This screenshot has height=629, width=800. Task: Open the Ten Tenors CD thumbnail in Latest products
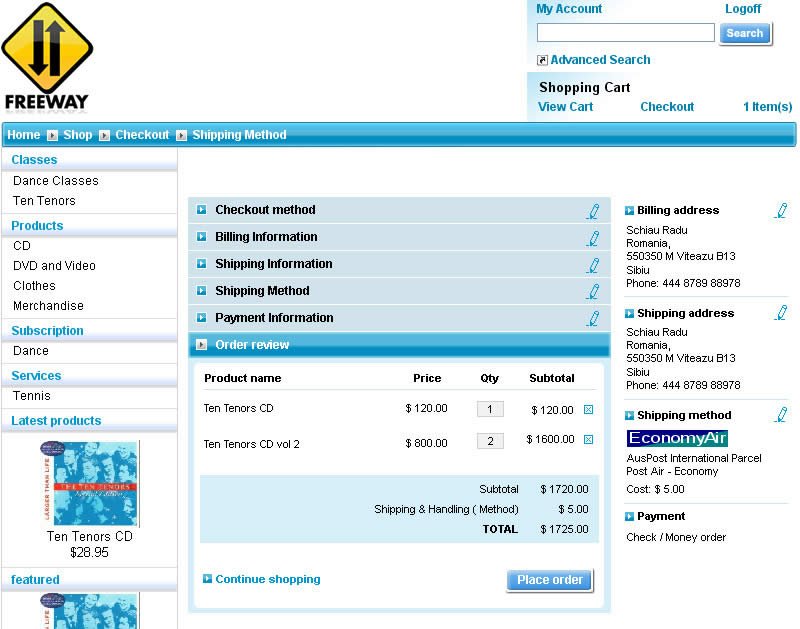[x=90, y=484]
